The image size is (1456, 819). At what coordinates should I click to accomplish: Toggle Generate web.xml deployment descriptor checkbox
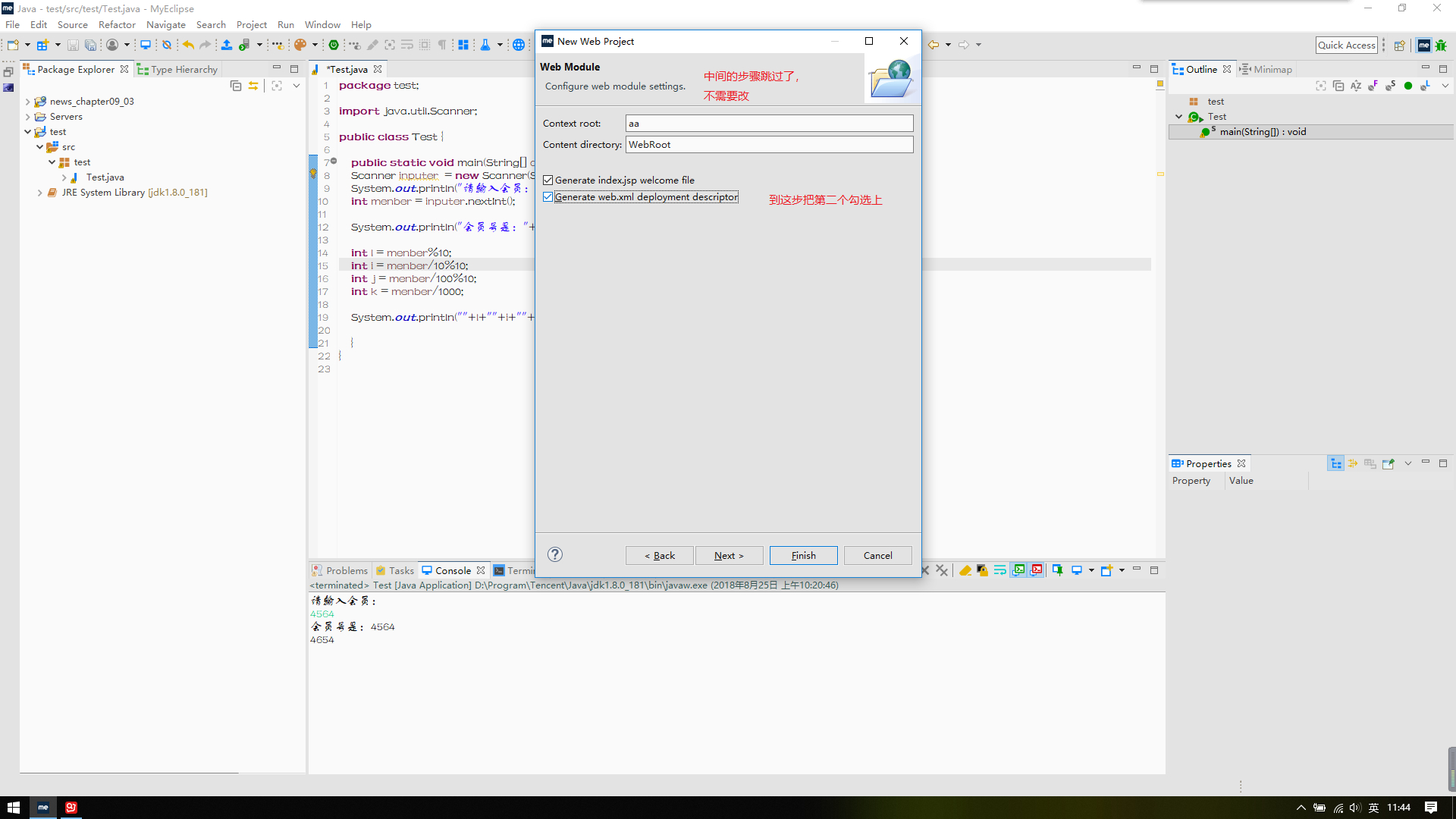coord(548,197)
